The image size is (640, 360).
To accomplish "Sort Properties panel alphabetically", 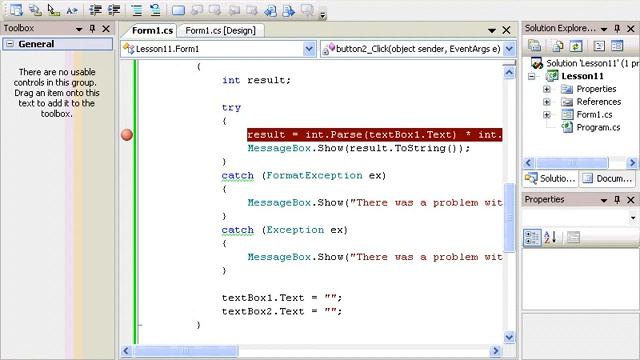I will [x=550, y=237].
